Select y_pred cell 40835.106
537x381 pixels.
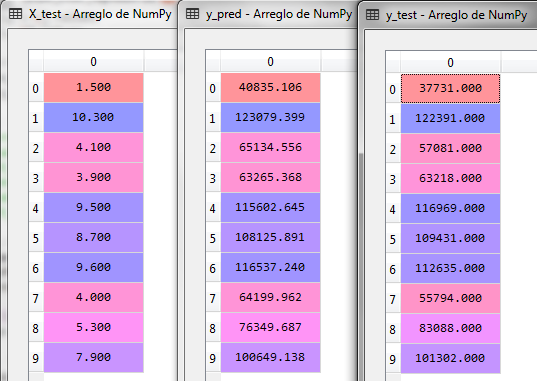(x=271, y=87)
